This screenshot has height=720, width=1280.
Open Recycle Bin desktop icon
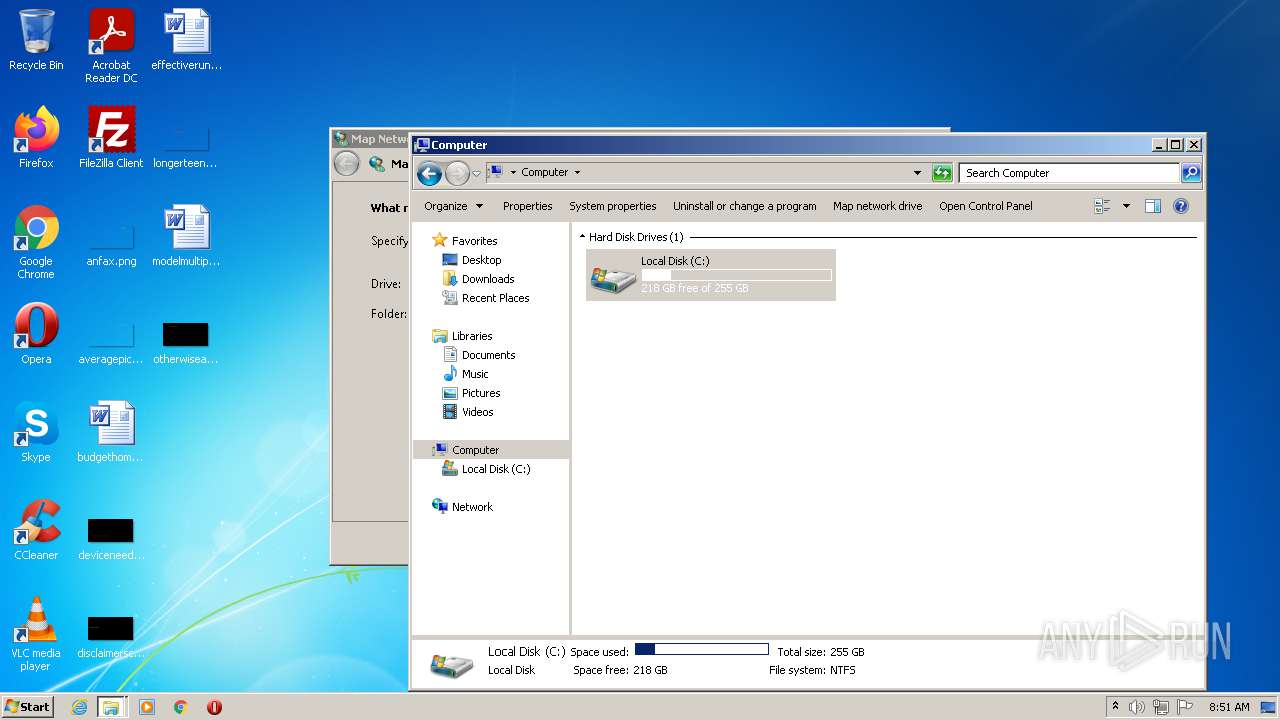(36, 41)
